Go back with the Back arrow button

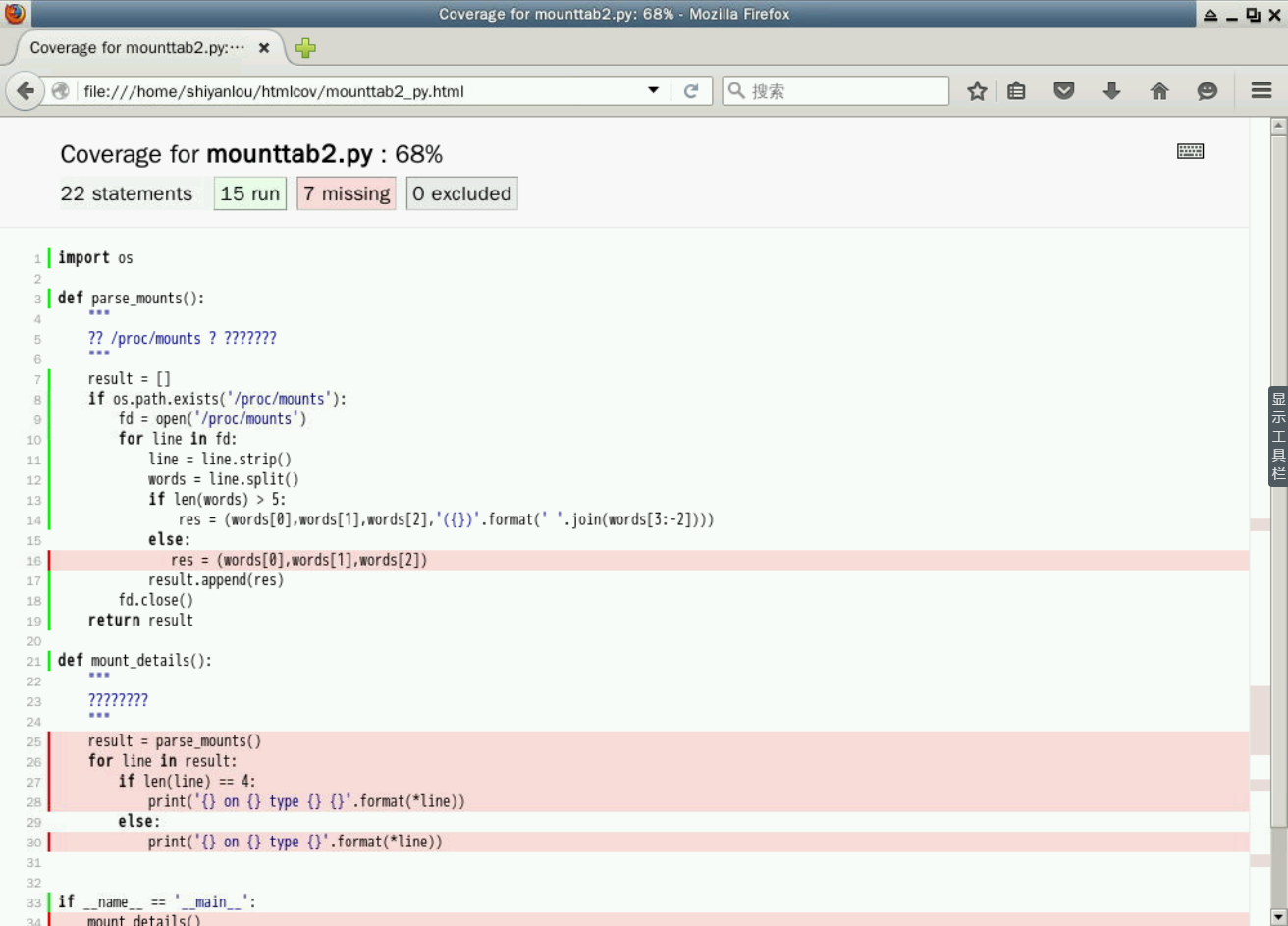25,91
